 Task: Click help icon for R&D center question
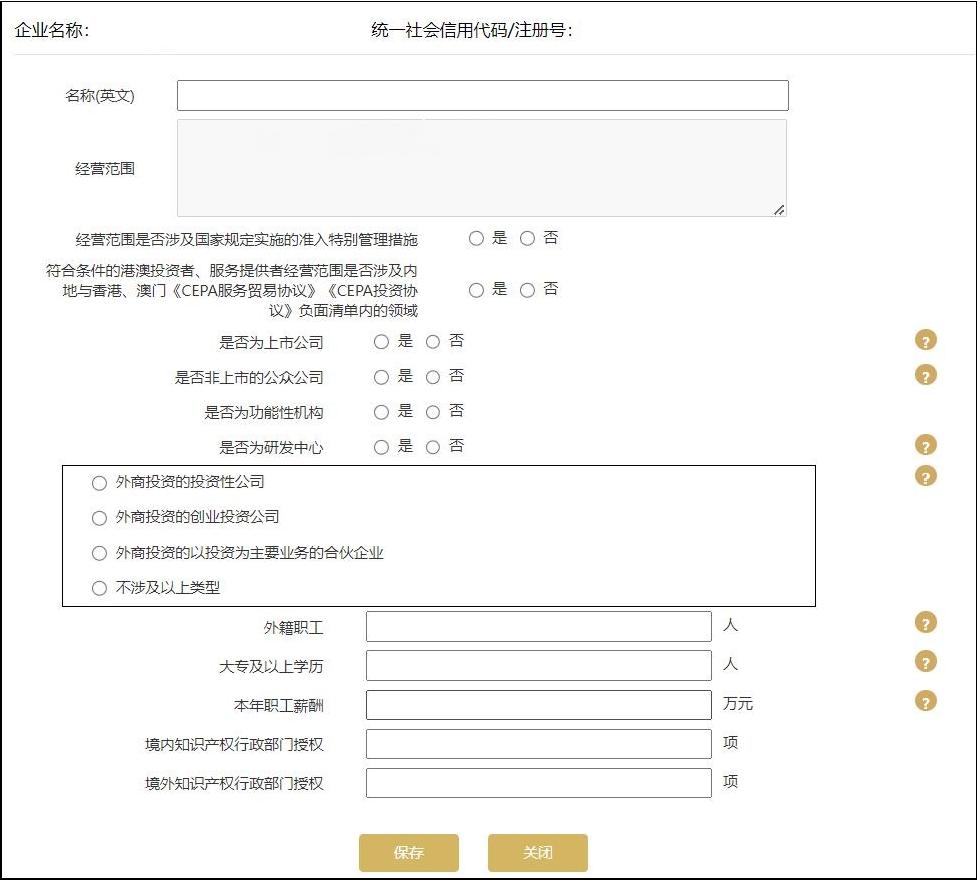click(925, 445)
